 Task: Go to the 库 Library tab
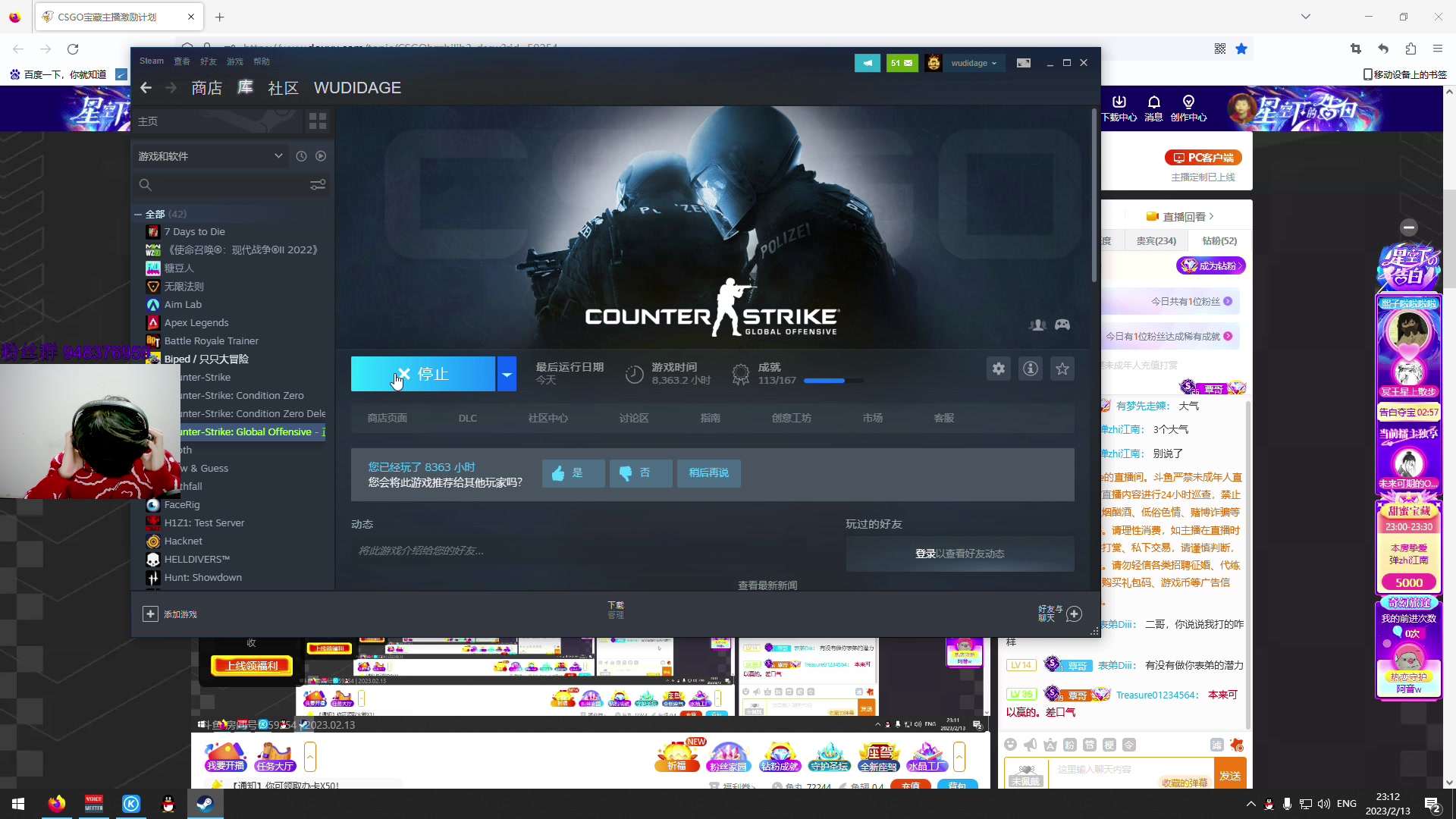coord(246,88)
